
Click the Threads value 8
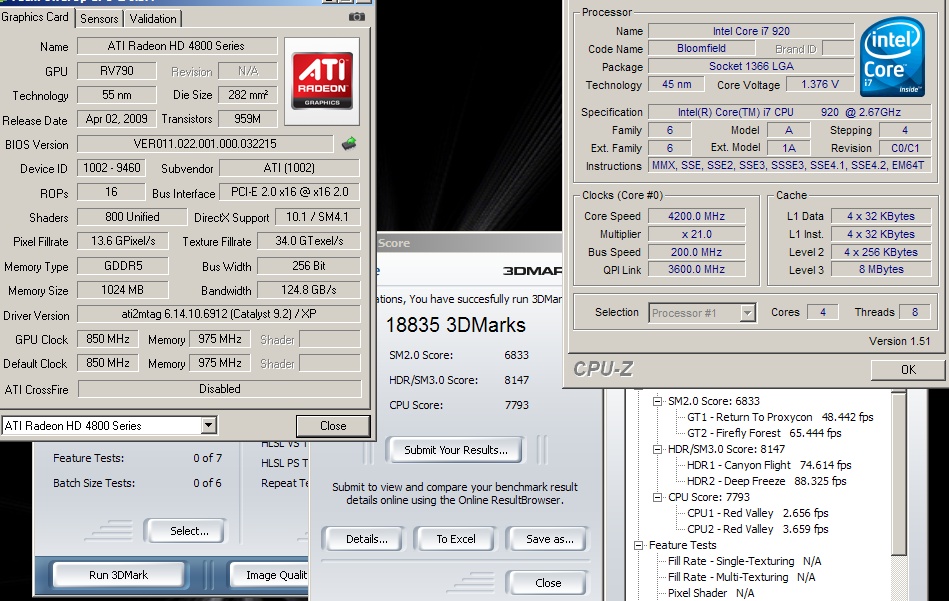coord(915,312)
